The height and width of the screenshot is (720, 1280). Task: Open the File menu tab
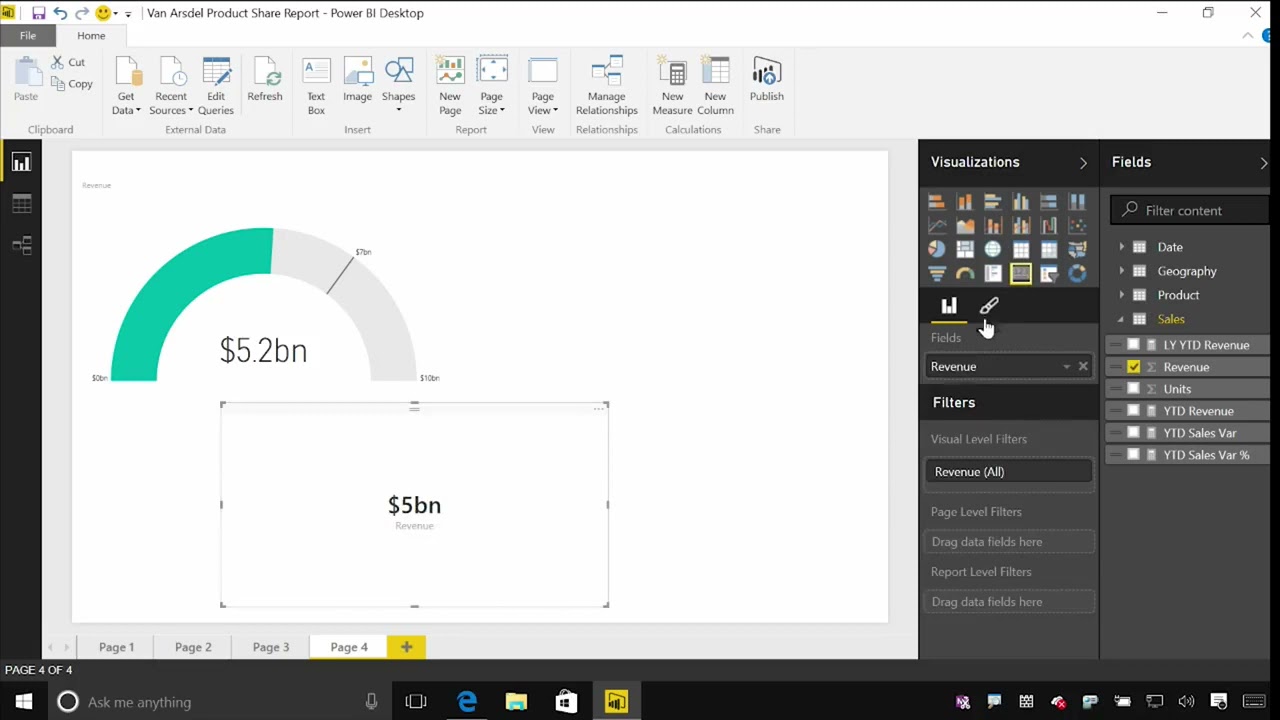click(28, 36)
